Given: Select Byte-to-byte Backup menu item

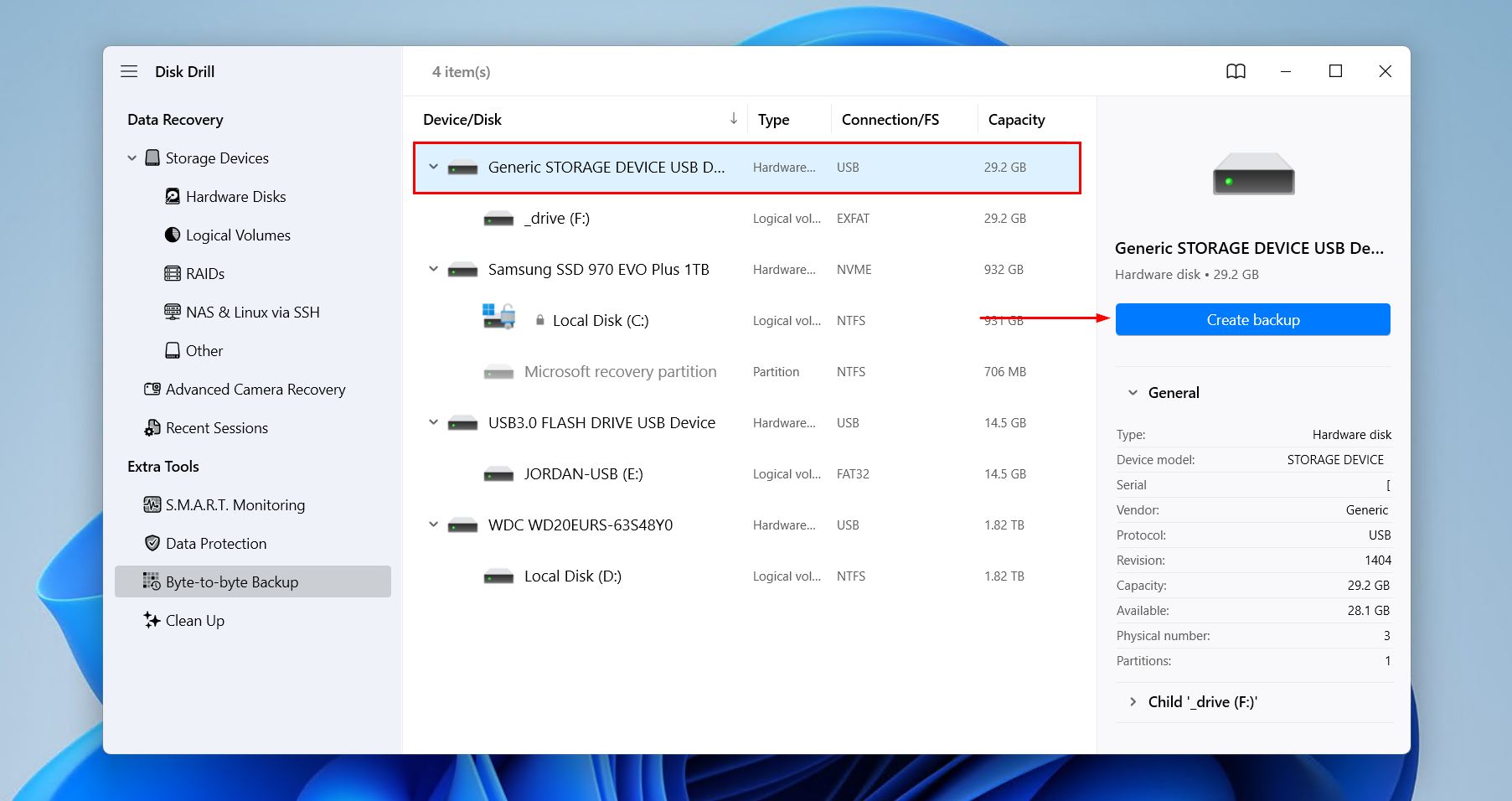Looking at the screenshot, I should click(x=231, y=582).
